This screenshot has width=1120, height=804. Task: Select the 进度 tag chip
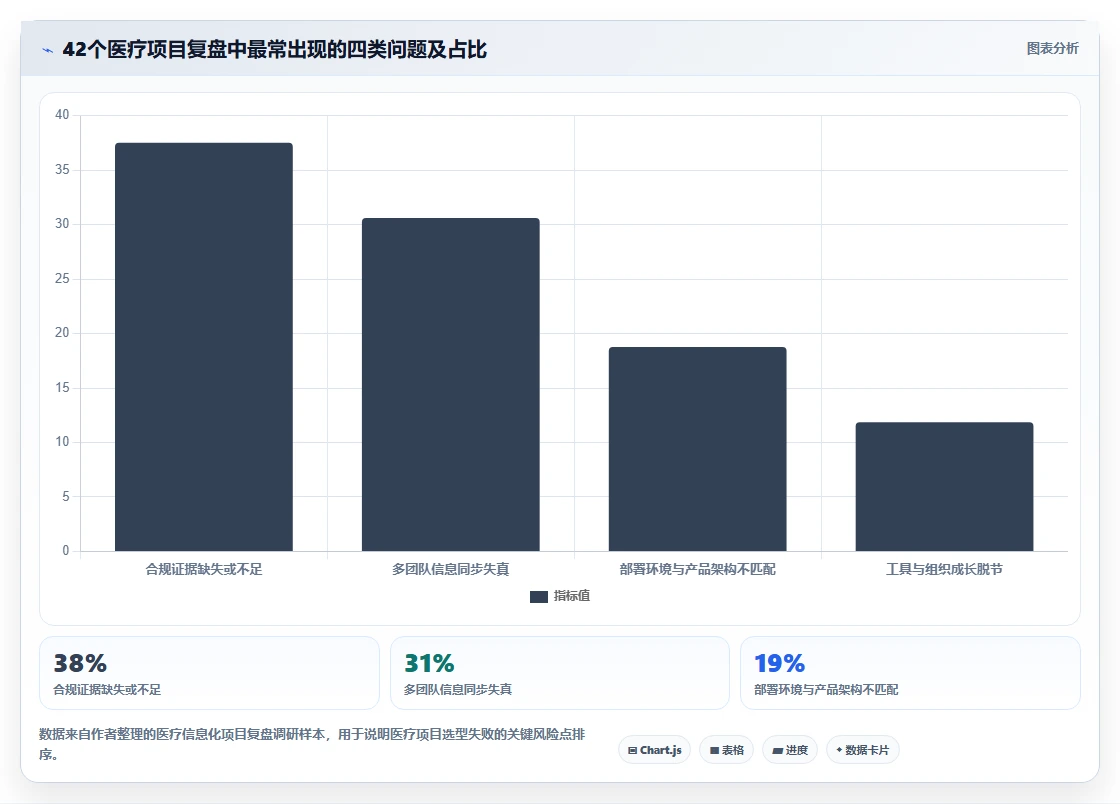click(790, 750)
